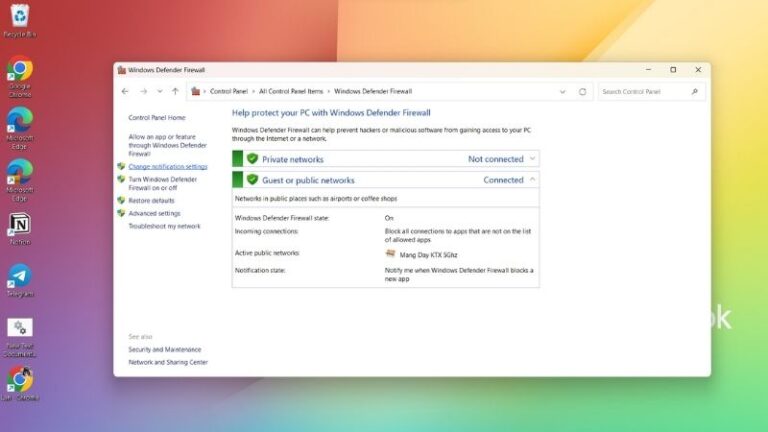The height and width of the screenshot is (432, 768).
Task: Collapse the Guest or public networks section
Action: click(533, 180)
